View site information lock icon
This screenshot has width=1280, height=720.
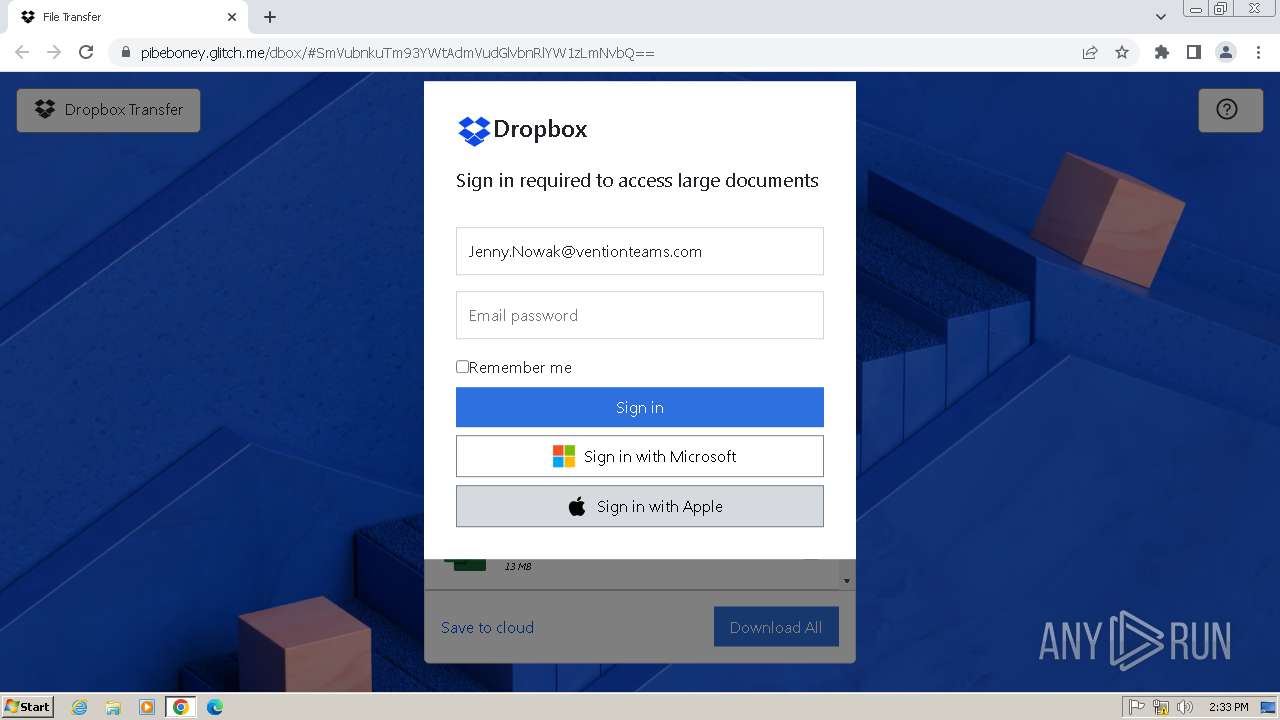tap(125, 53)
